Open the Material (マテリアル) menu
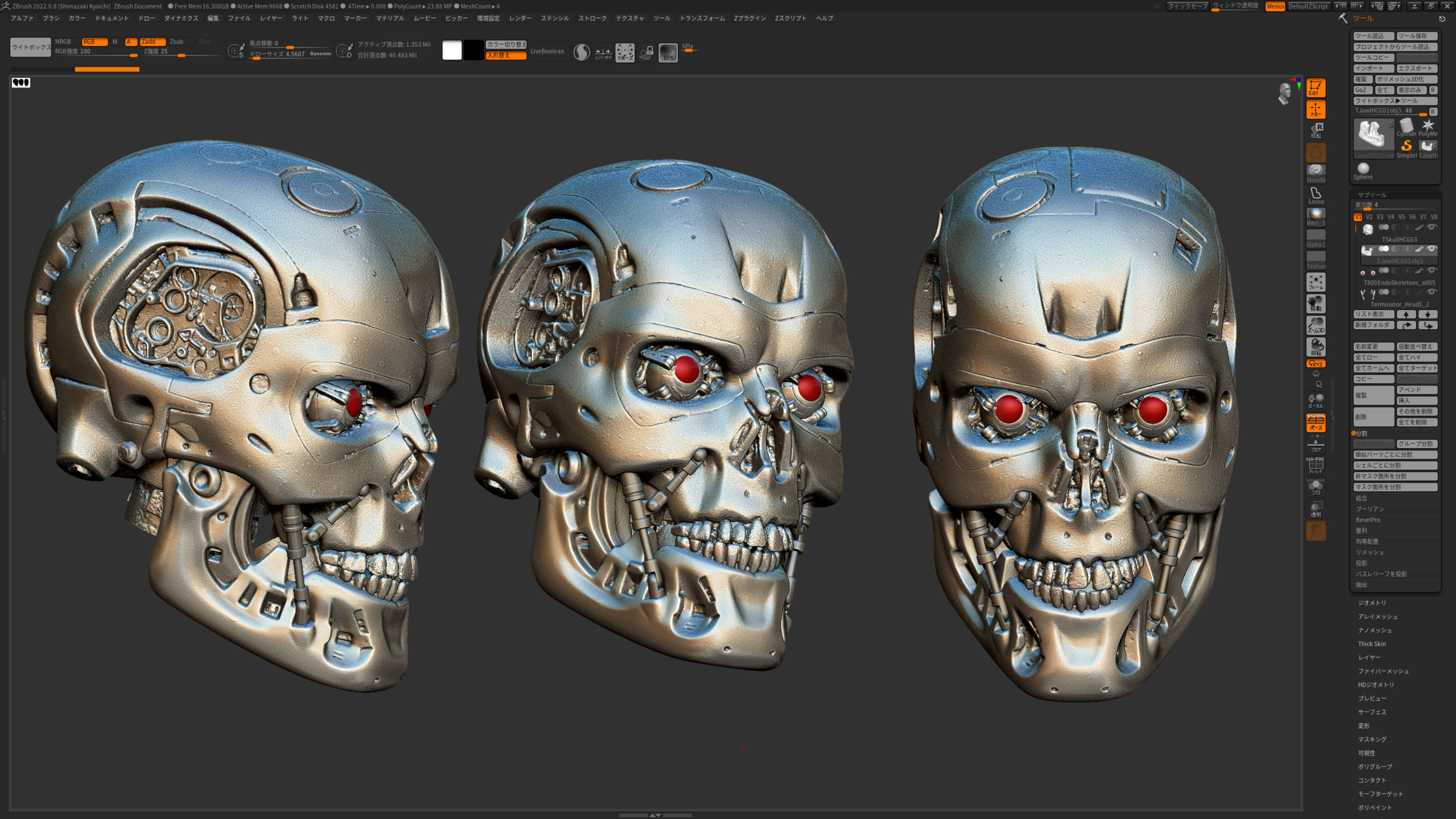This screenshot has height=819, width=1456. (x=390, y=18)
